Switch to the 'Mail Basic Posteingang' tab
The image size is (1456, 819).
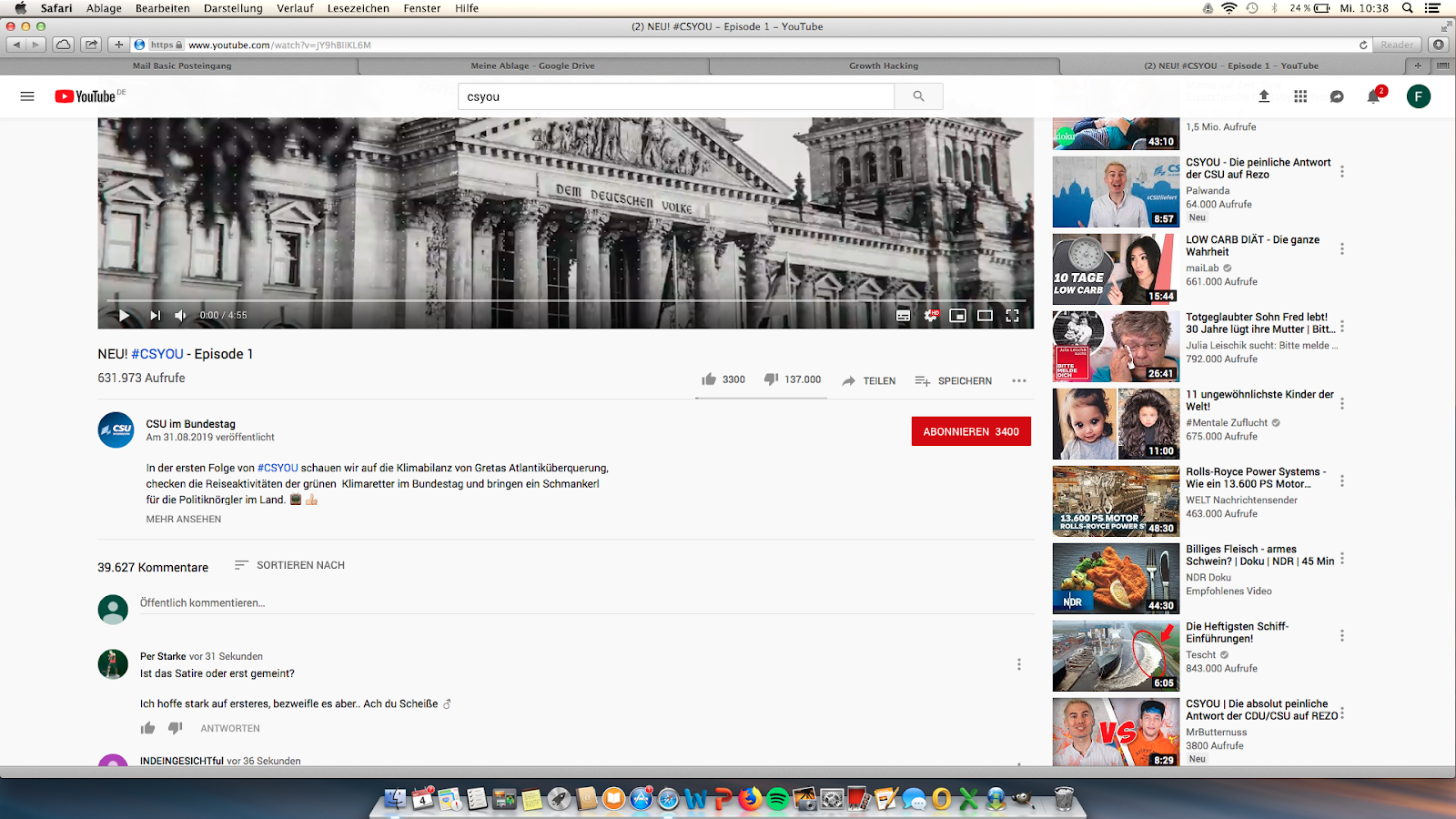click(x=182, y=66)
